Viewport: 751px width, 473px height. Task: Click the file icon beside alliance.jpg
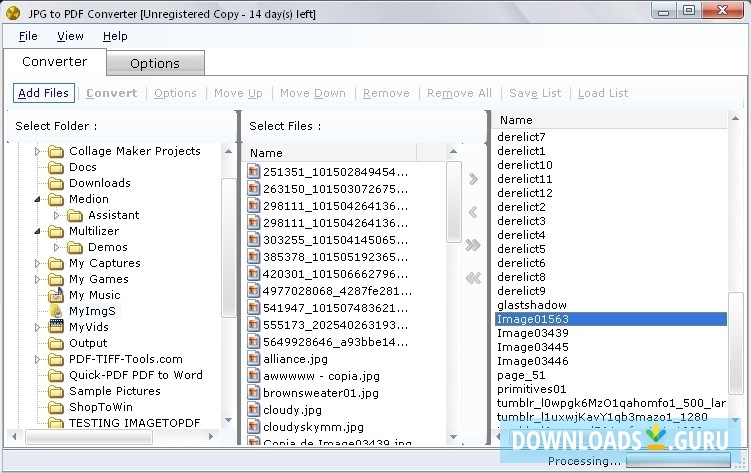(253, 359)
